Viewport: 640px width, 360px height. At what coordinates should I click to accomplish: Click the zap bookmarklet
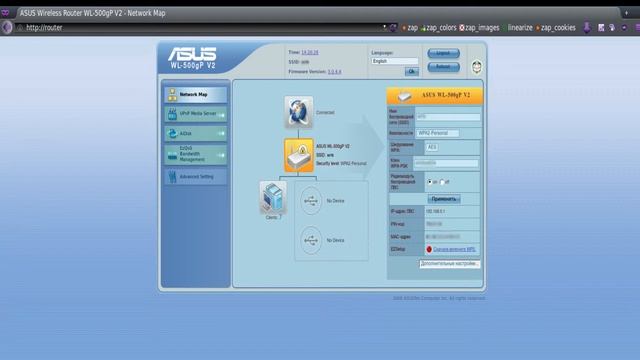(x=410, y=28)
